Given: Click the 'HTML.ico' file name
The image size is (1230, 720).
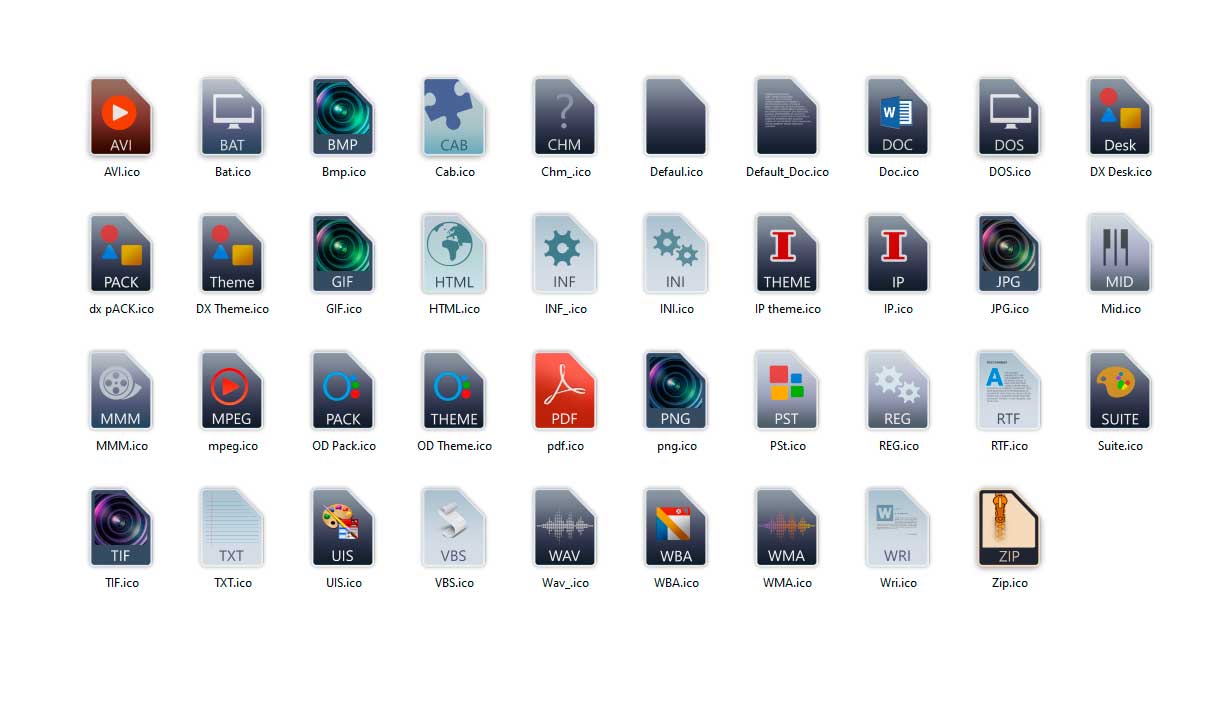Looking at the screenshot, I should (x=454, y=309).
